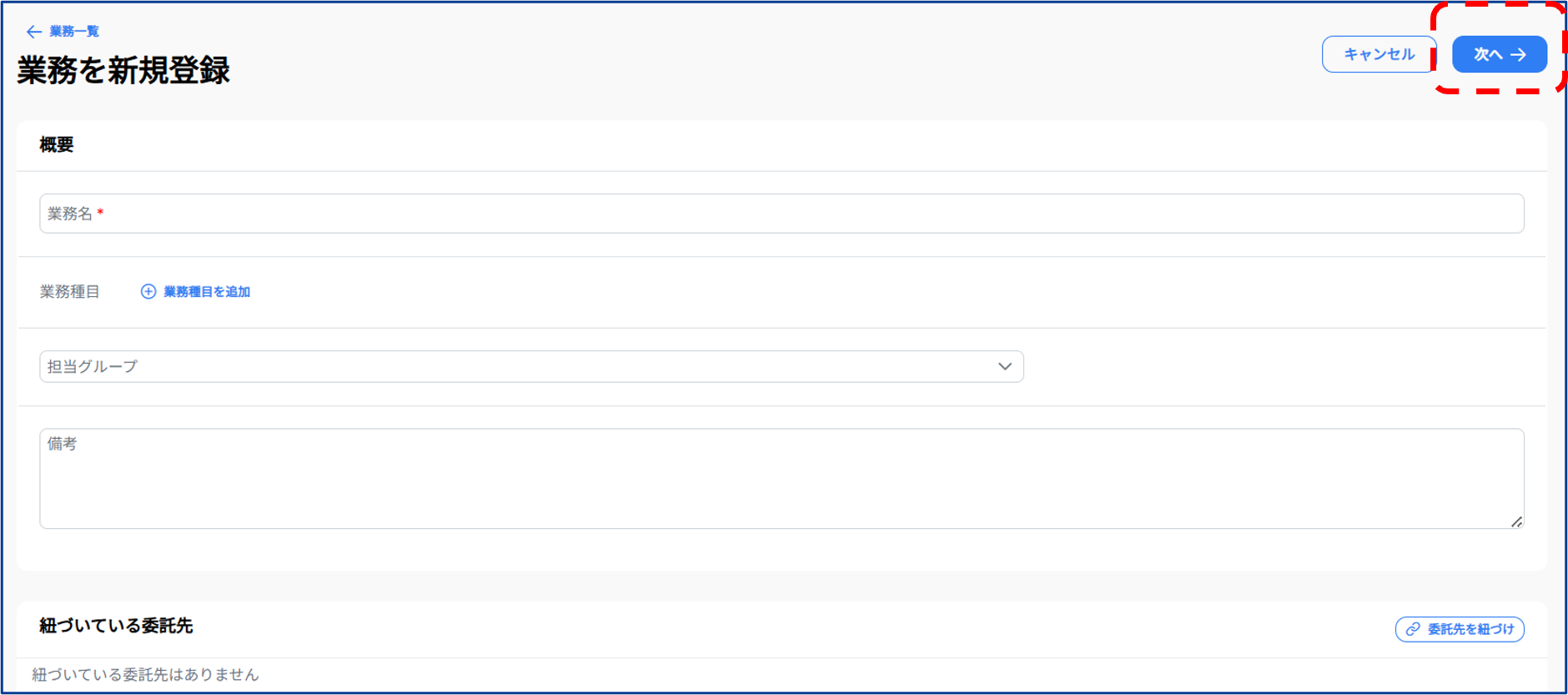Click the right arrow icon inside 次へ
The height and width of the screenshot is (695, 1568).
(1519, 54)
